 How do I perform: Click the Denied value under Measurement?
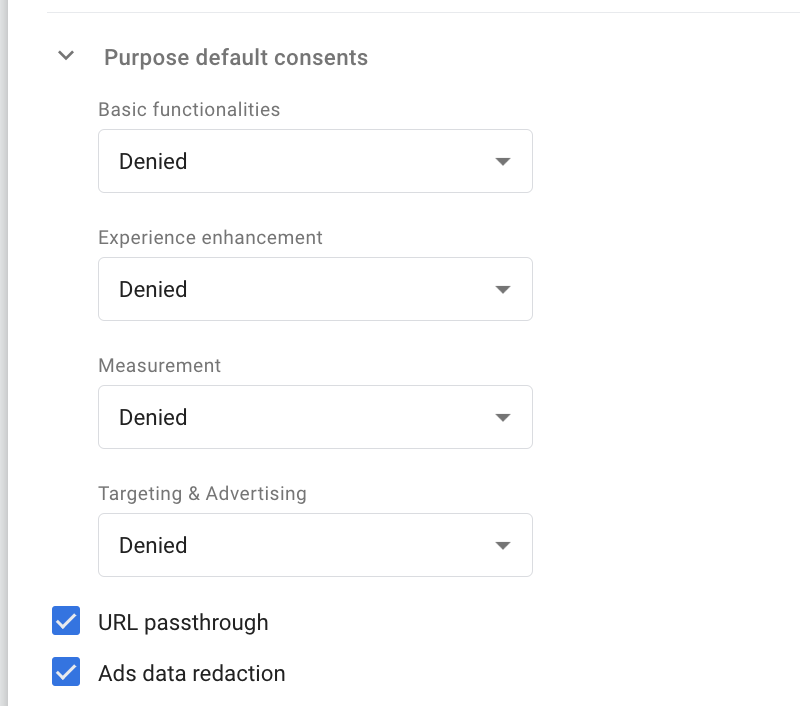[153, 417]
